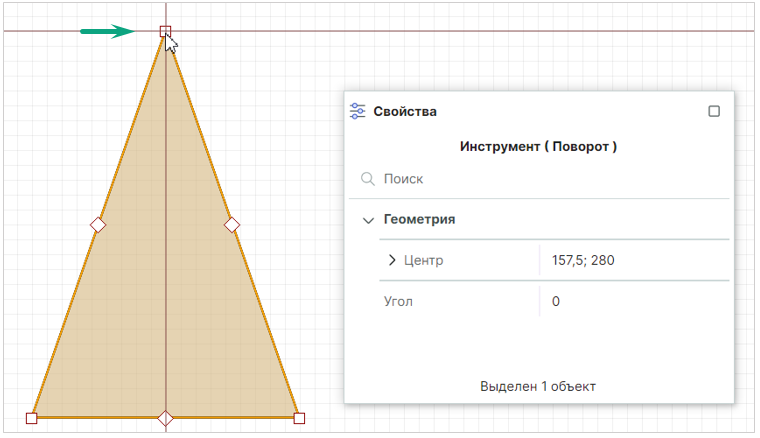Click the bottom-right square vertex handle

click(x=299, y=418)
